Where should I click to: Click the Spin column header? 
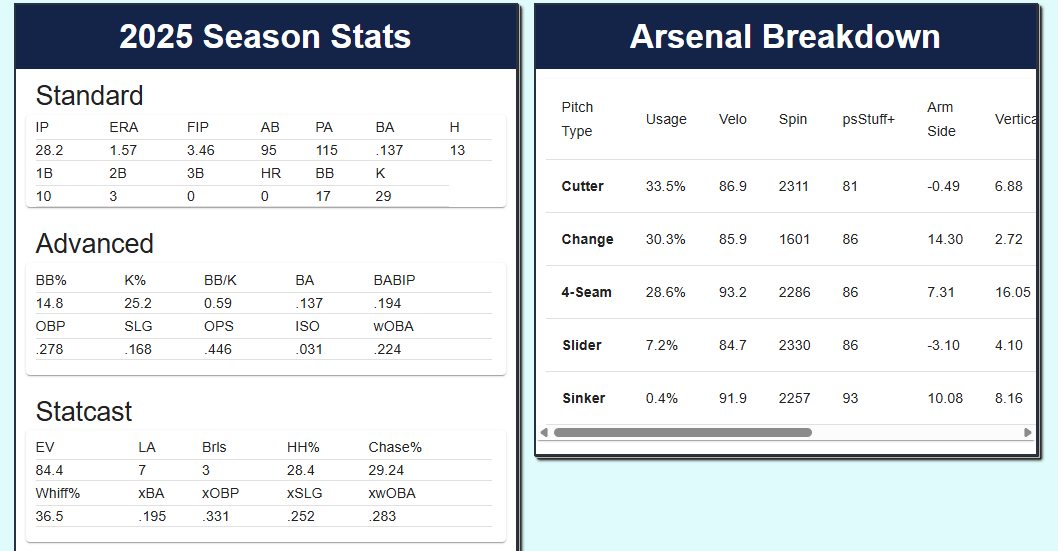793,119
